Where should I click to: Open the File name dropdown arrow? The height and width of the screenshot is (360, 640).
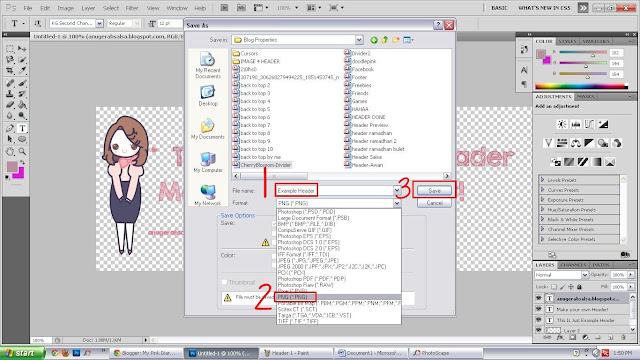397,191
